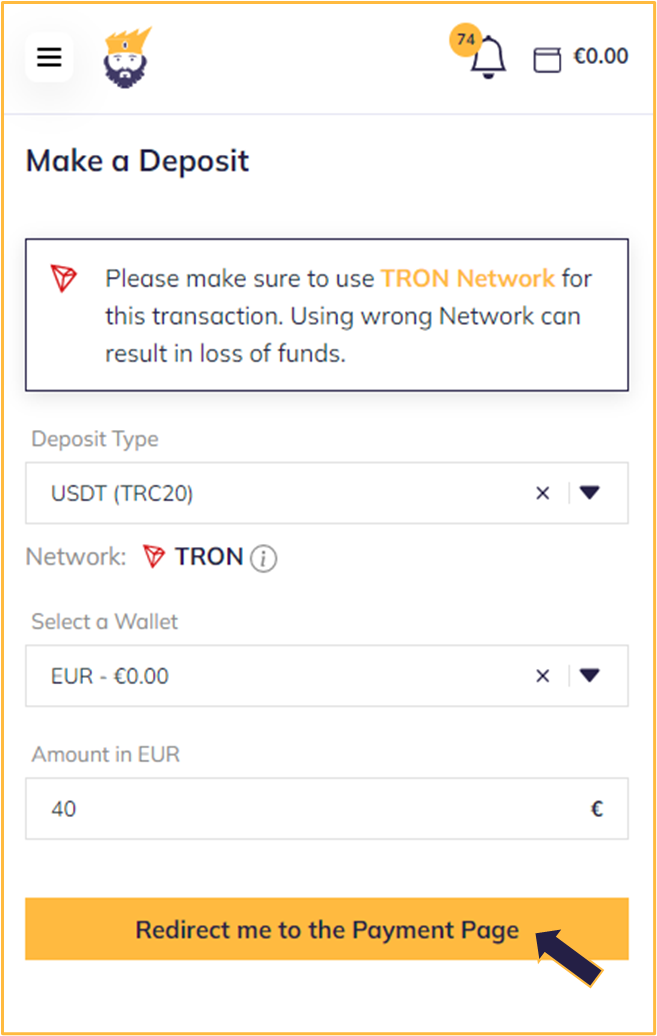Click the 74 notification badge

[465, 40]
